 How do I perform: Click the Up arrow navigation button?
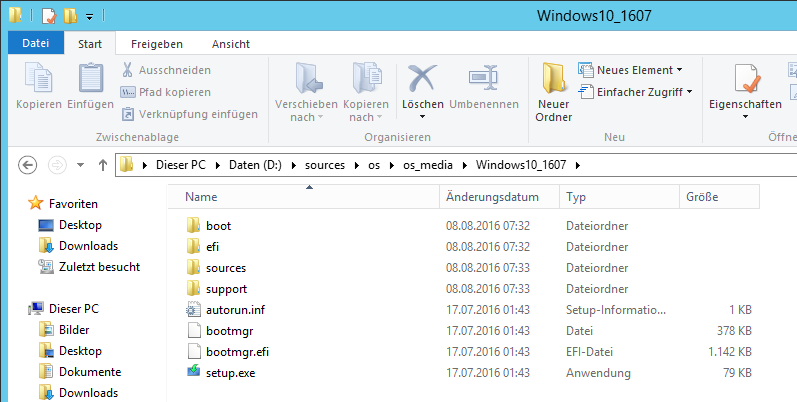102,165
